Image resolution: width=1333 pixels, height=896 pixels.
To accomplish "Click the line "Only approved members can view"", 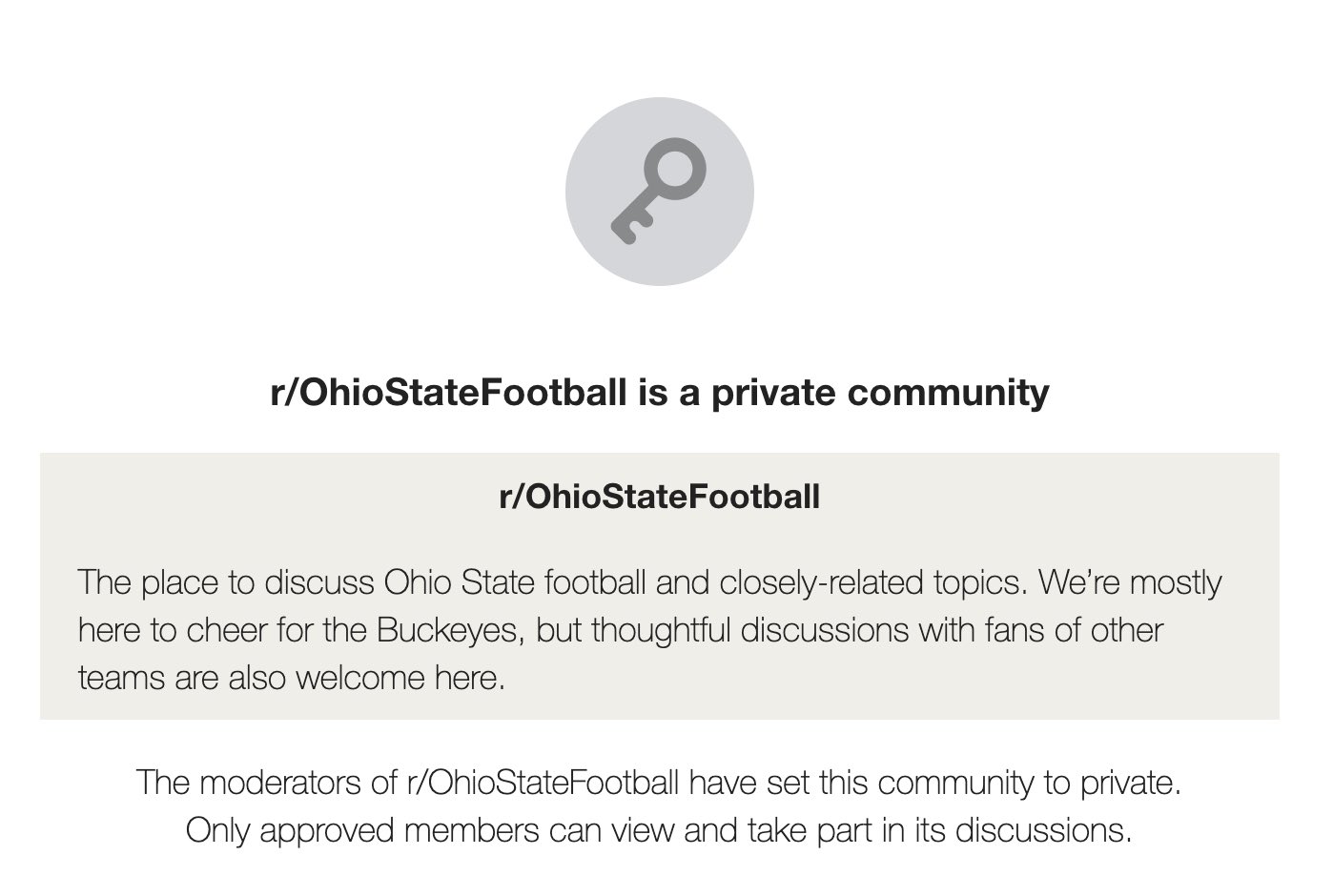I will point(659,830).
